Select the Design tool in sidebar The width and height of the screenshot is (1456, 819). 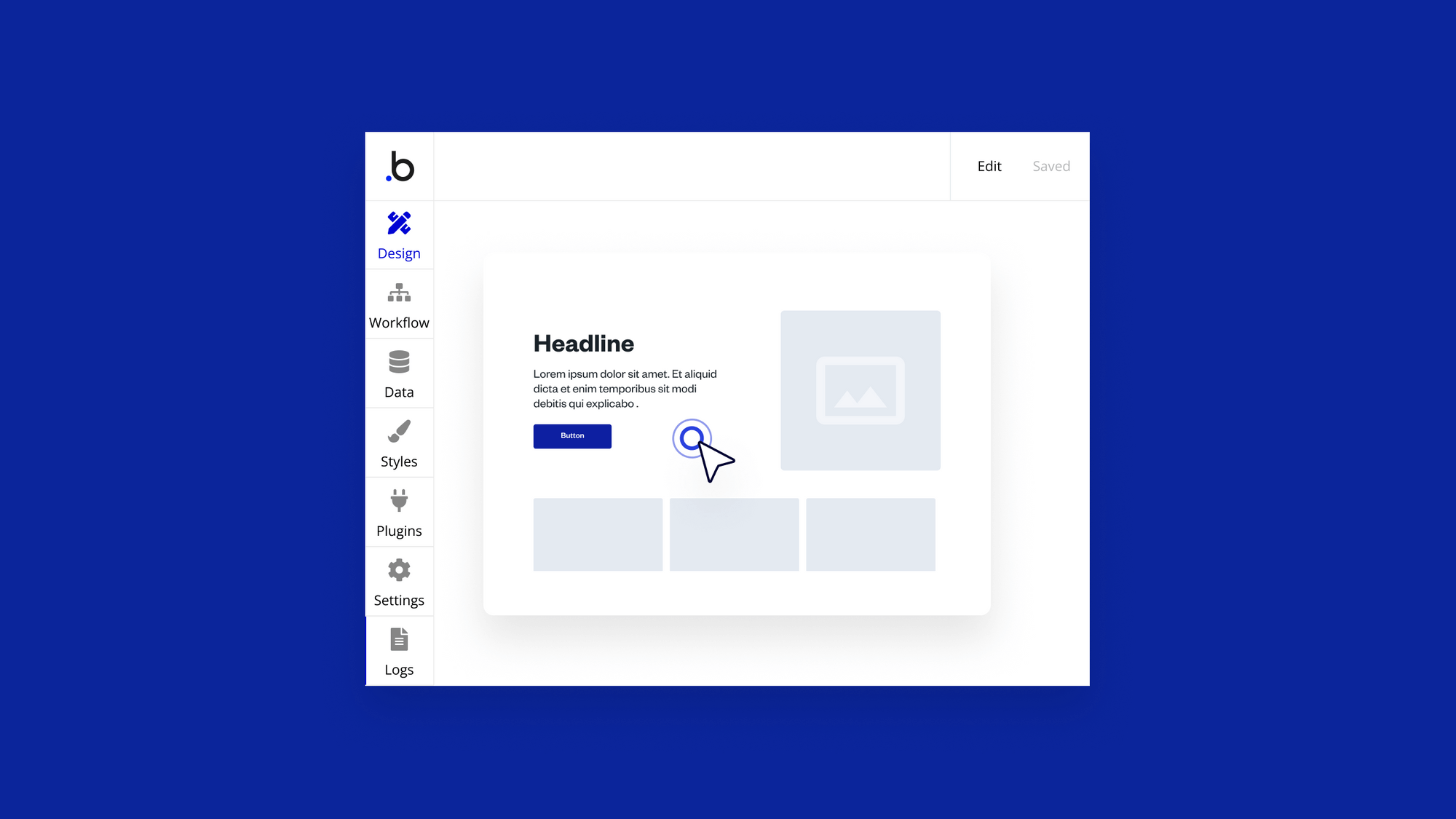click(399, 234)
